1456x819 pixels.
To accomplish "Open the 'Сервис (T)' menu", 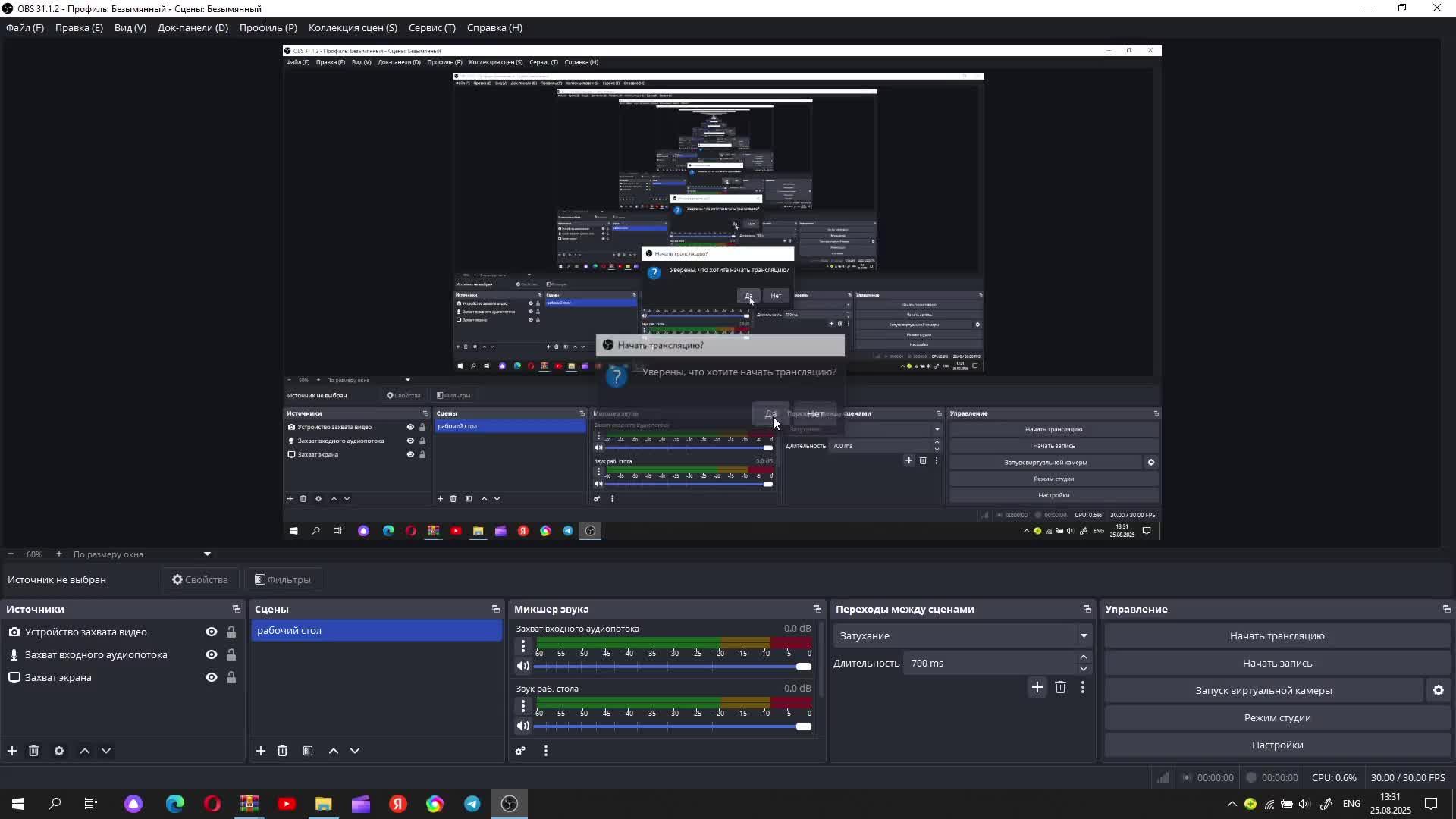I will [x=431, y=27].
